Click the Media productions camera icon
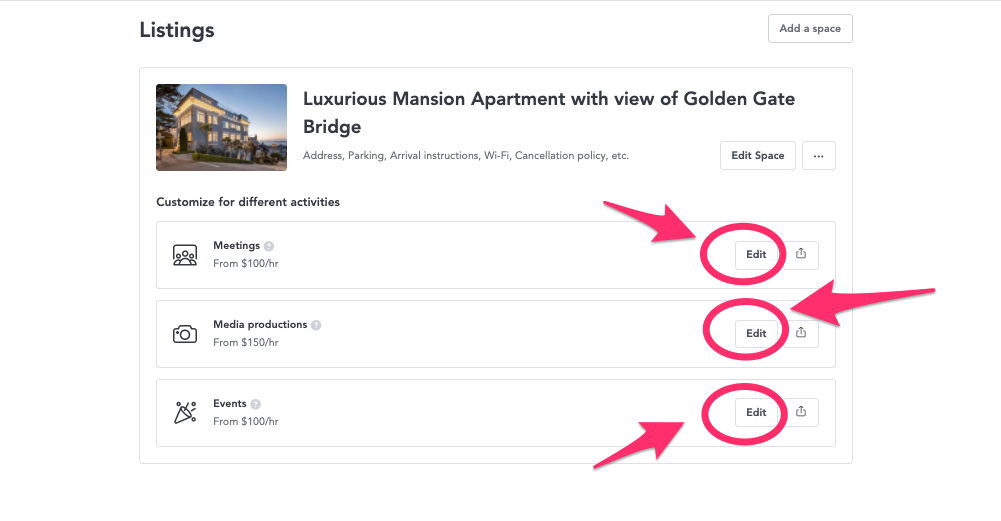This screenshot has height=521, width=1001. [185, 334]
